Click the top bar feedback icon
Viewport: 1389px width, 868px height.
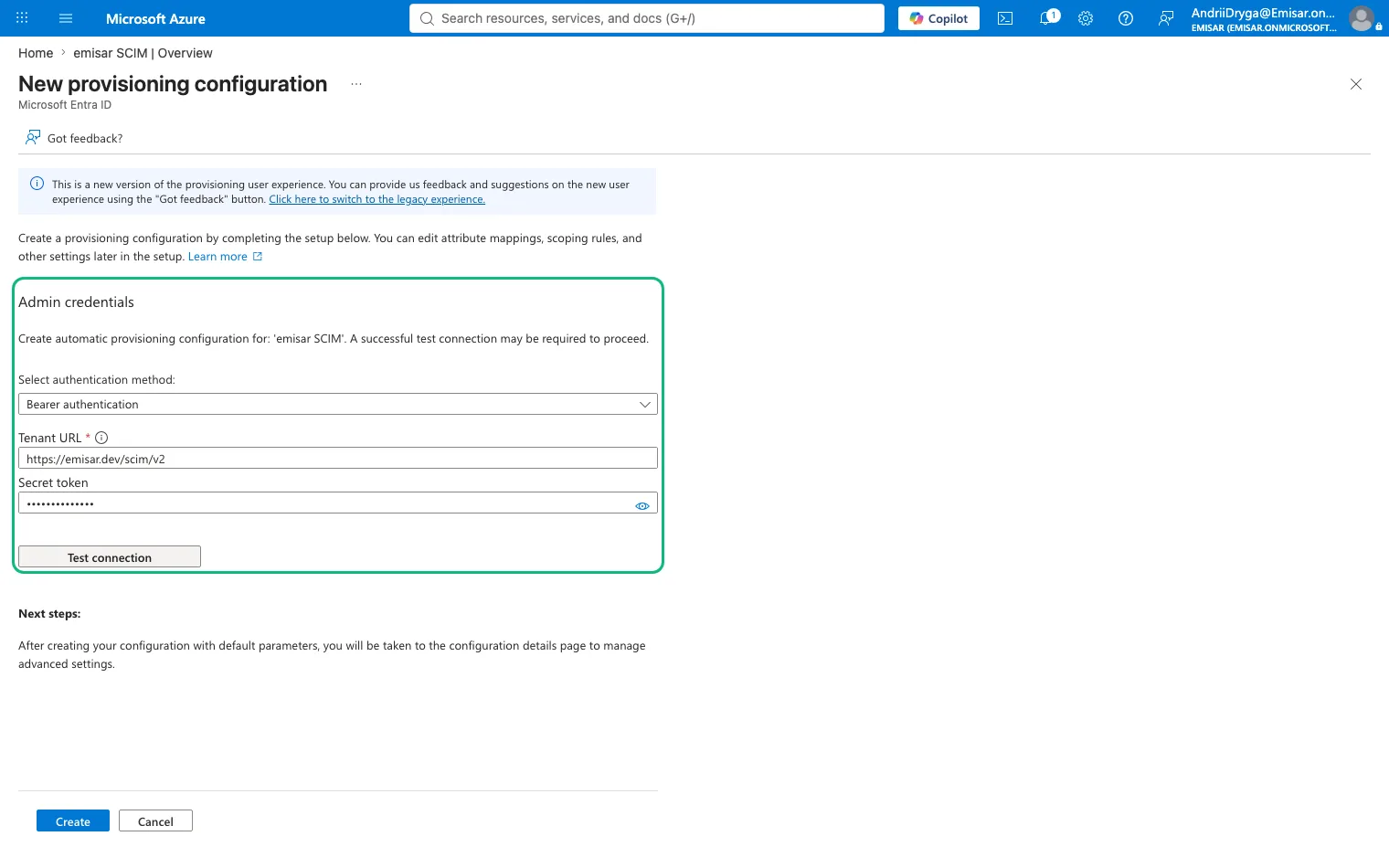[1166, 18]
